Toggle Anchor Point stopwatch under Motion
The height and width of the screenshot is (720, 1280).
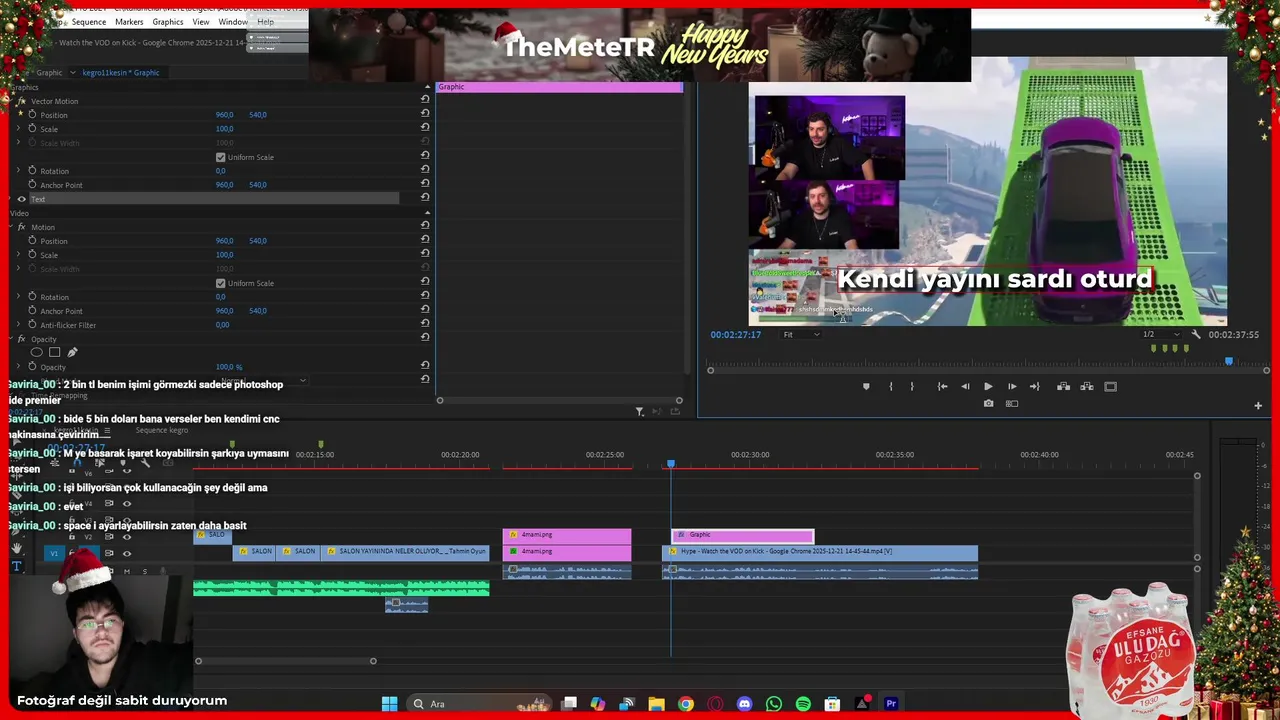[32, 310]
